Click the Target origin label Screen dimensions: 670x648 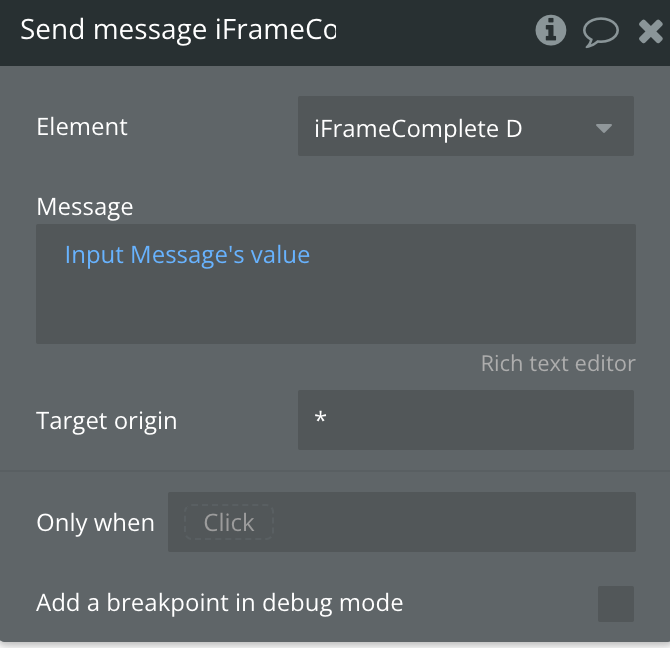pos(106,421)
